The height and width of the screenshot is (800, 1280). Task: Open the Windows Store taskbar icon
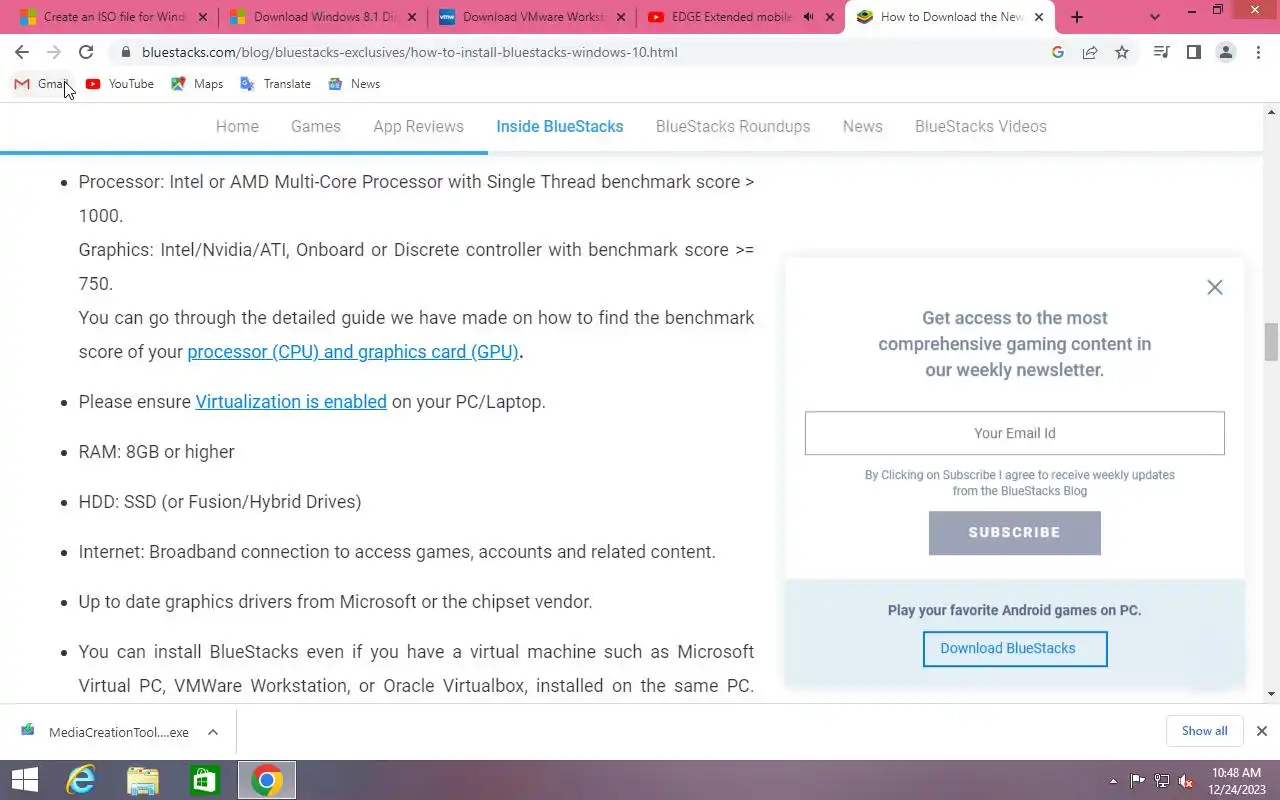pyautogui.click(x=204, y=780)
